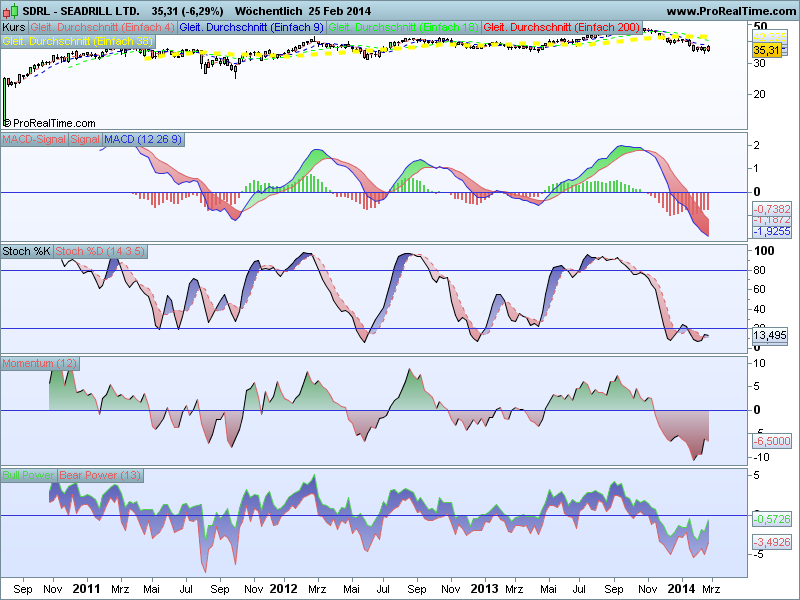Open Gleit. Durchschnitt (Einfach 38) legend

[78, 41]
